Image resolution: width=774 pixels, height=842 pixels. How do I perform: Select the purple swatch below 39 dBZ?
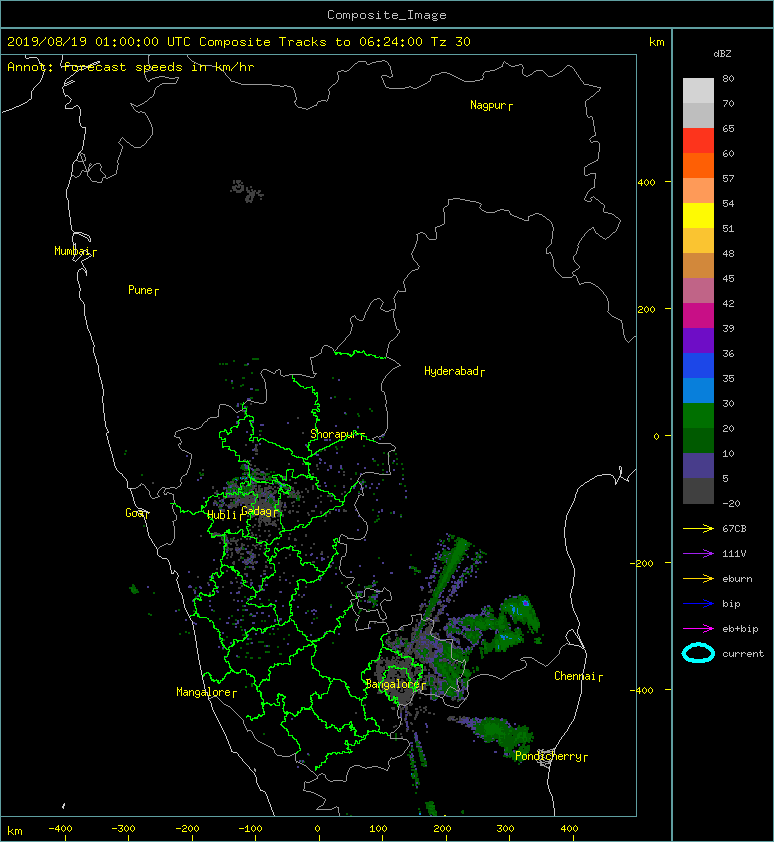tap(698, 340)
